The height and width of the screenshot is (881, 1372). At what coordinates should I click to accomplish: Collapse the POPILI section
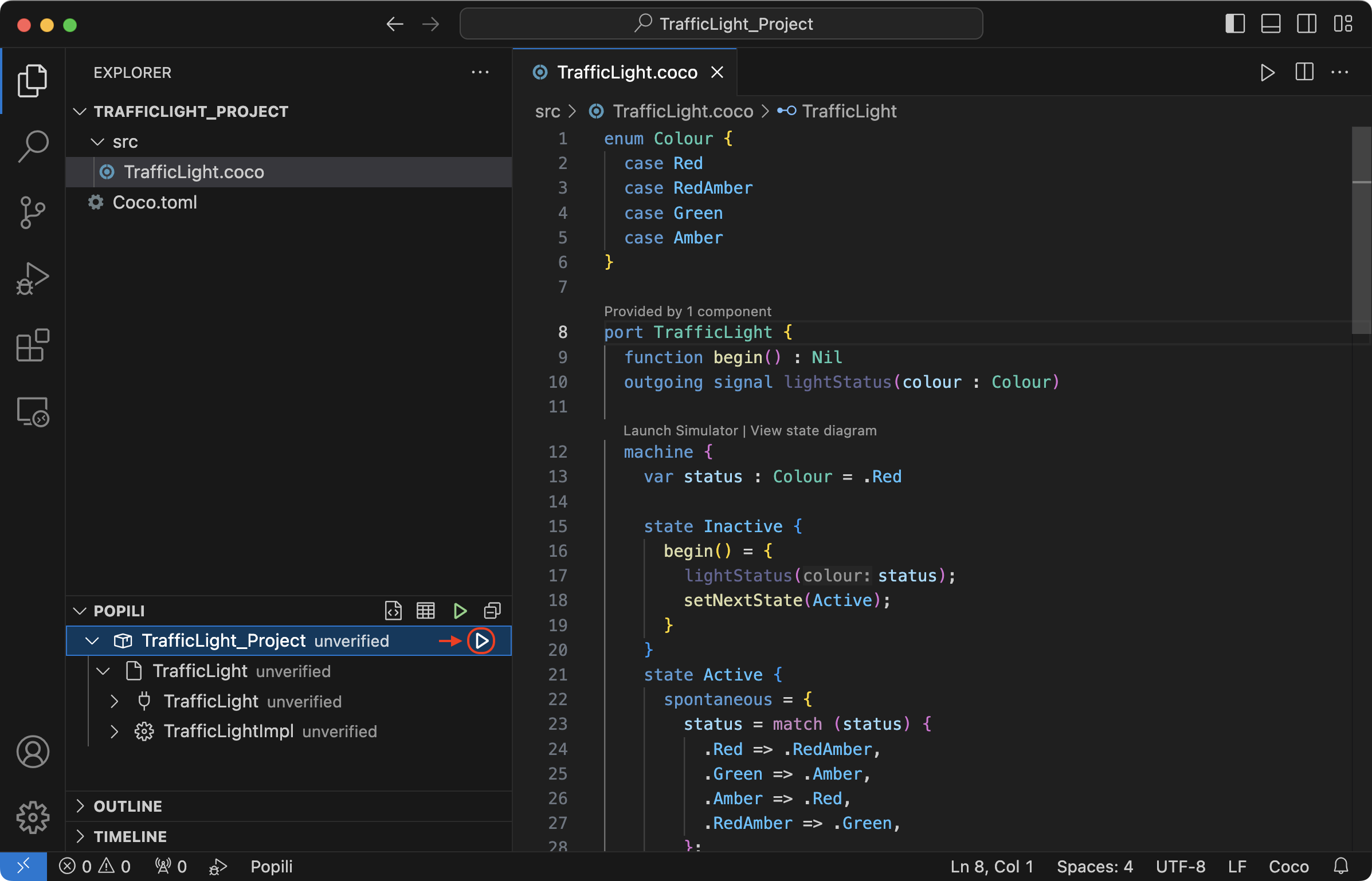pos(80,611)
